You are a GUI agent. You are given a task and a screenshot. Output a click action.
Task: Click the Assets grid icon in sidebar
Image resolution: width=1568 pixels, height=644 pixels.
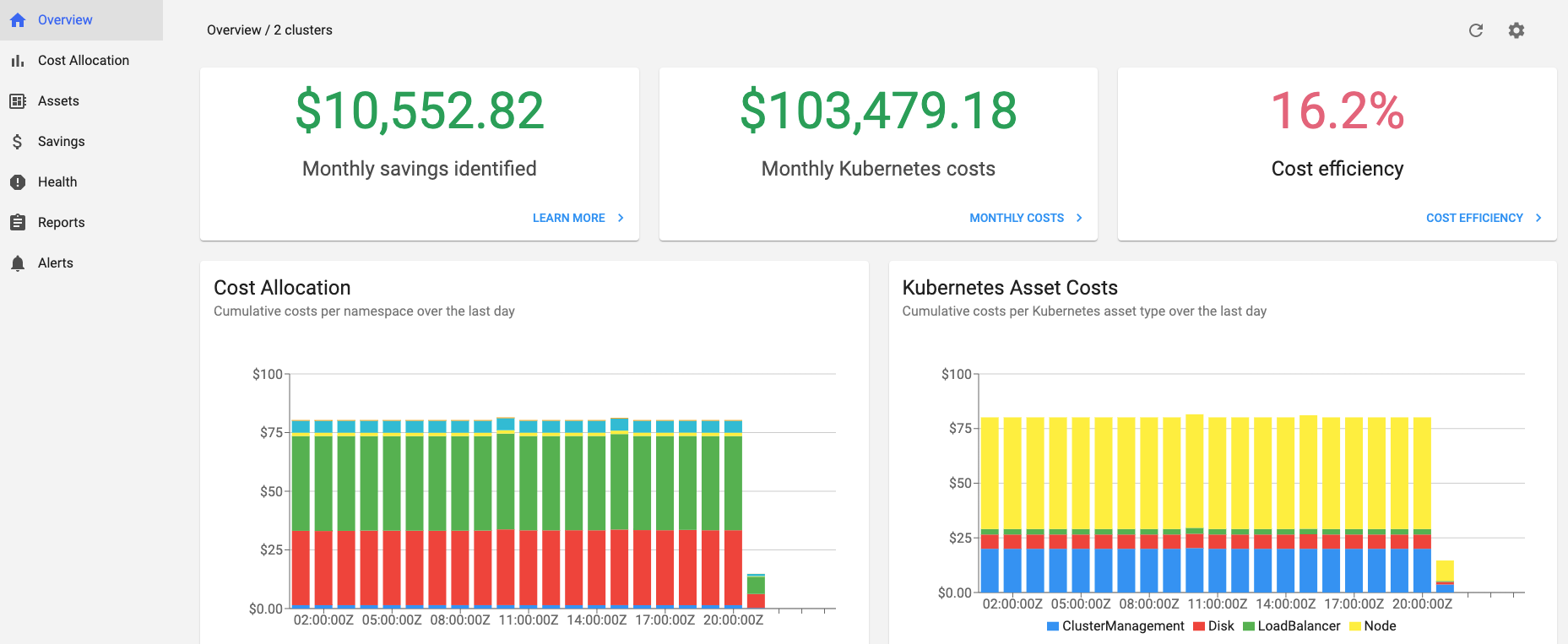(18, 101)
